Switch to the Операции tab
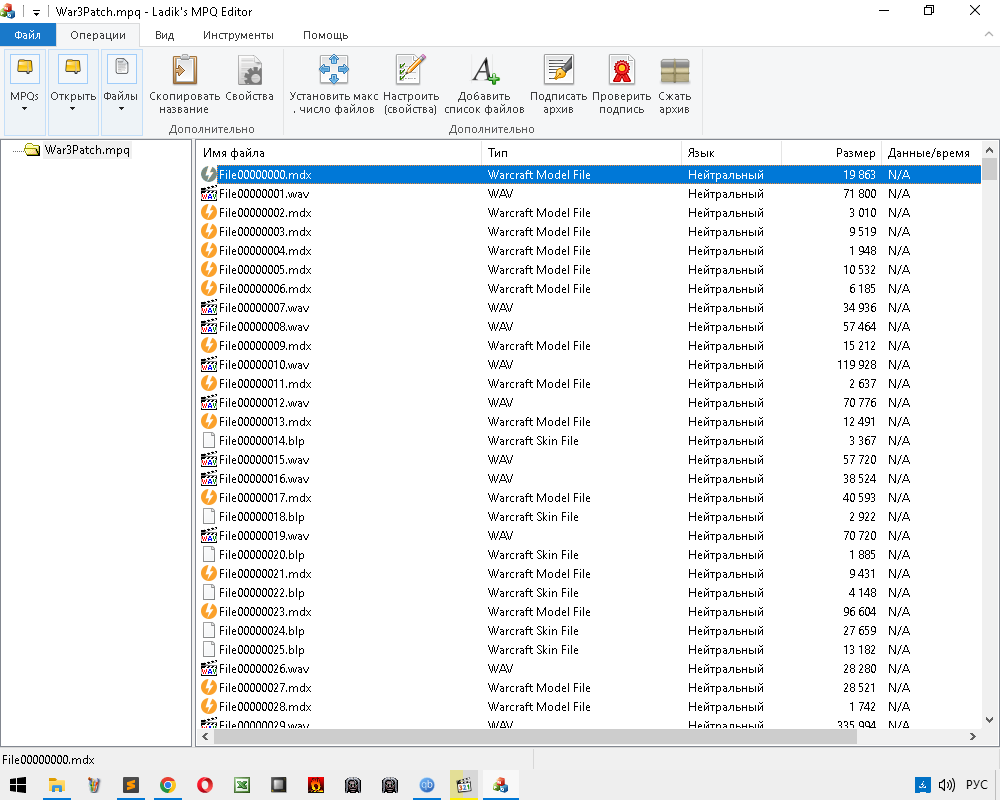 click(x=98, y=35)
